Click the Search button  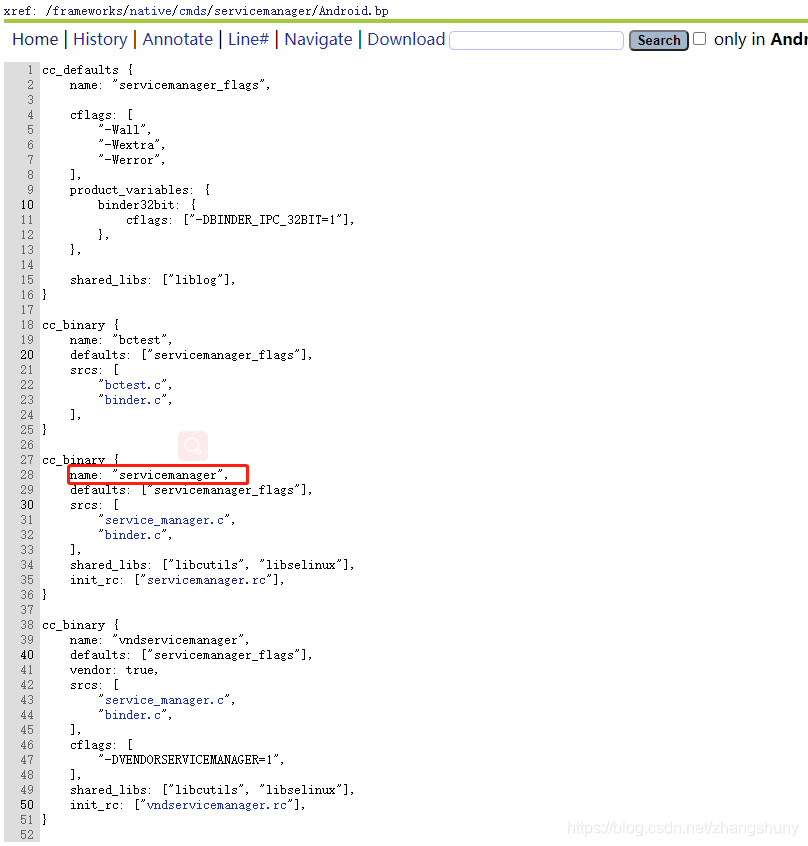[x=659, y=40]
